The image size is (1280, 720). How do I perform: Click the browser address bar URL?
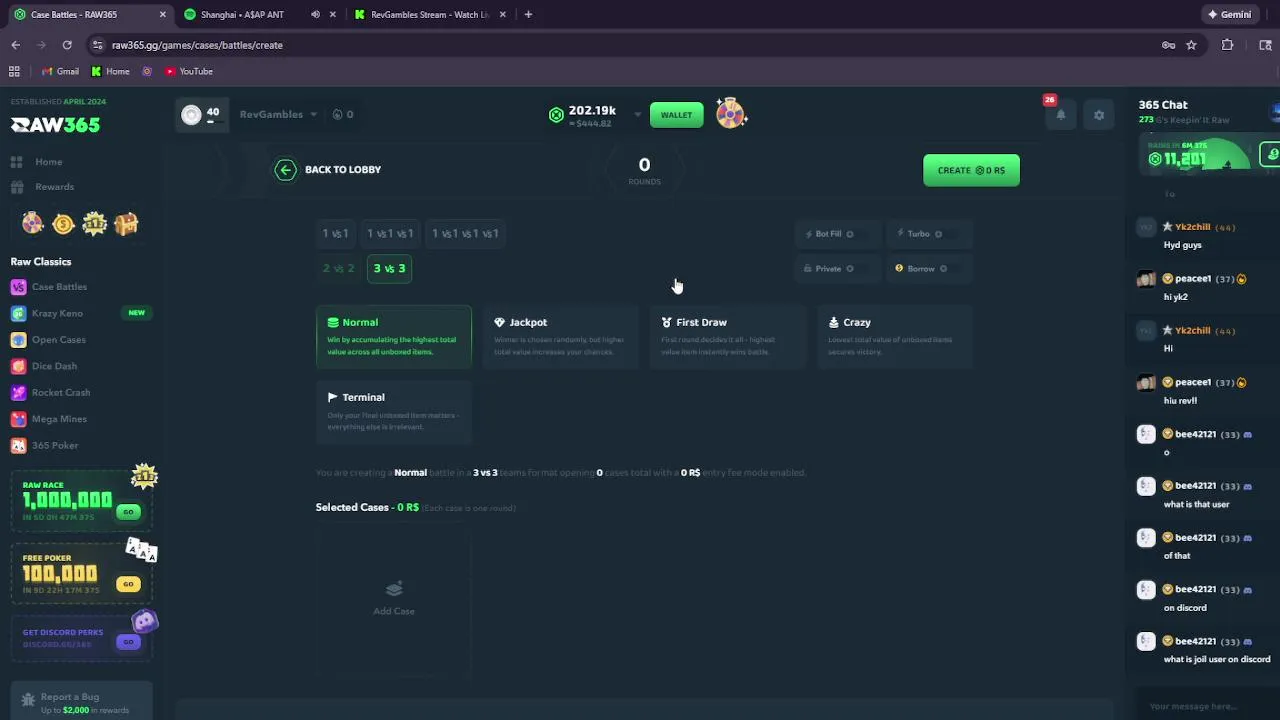pyautogui.click(x=197, y=45)
